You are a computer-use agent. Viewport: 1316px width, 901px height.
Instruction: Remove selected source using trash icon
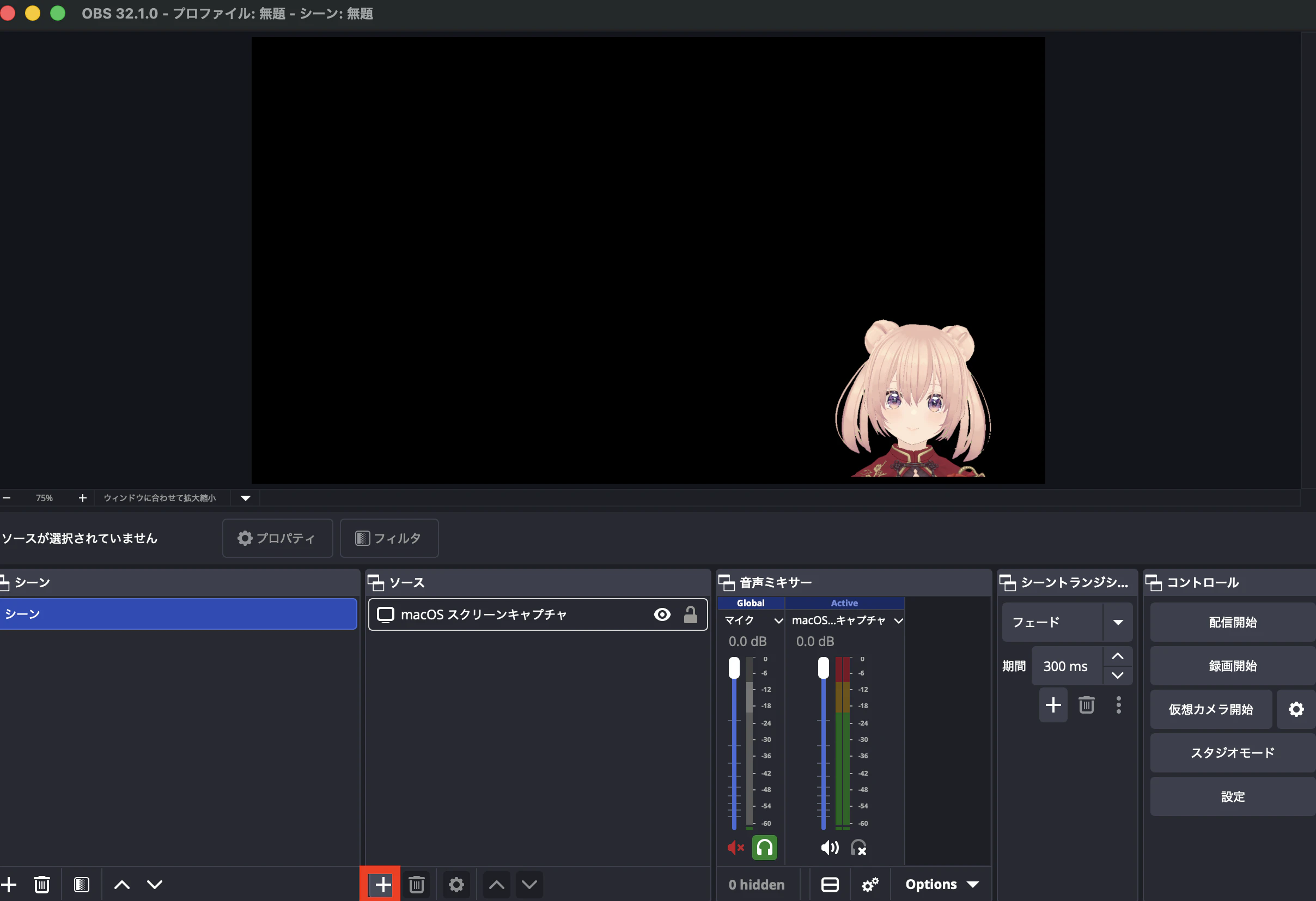tap(417, 884)
